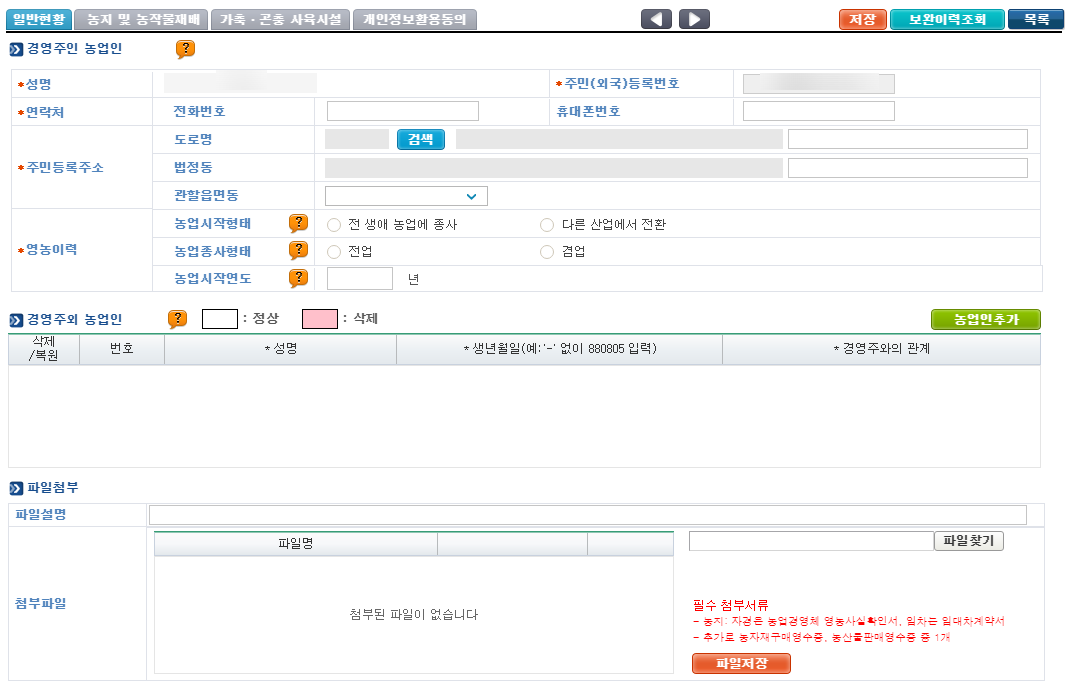Click the help icon beside 농업시작형태
This screenshot has height=684, width=1068.
pos(297,223)
